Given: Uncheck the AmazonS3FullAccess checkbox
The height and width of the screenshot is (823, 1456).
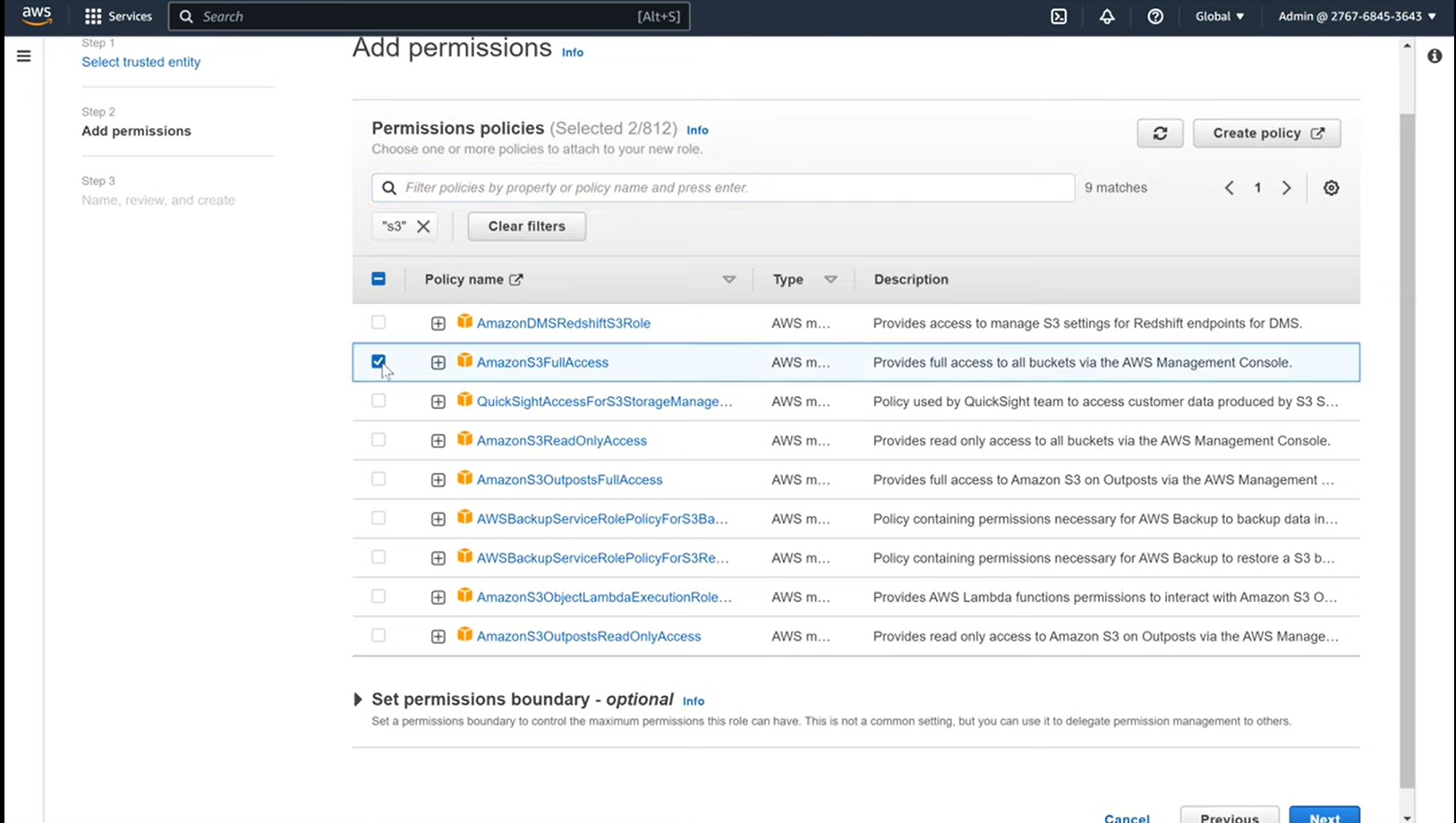Looking at the screenshot, I should tap(379, 361).
